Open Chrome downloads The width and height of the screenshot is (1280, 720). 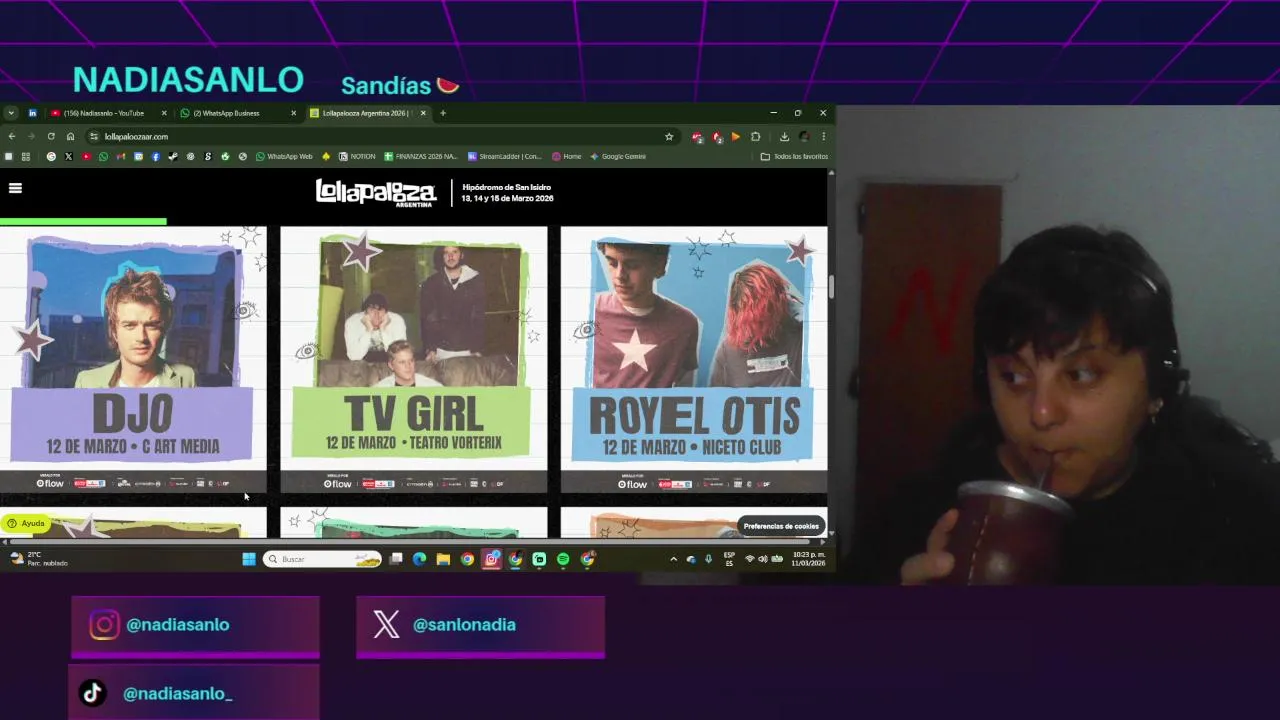point(784,136)
